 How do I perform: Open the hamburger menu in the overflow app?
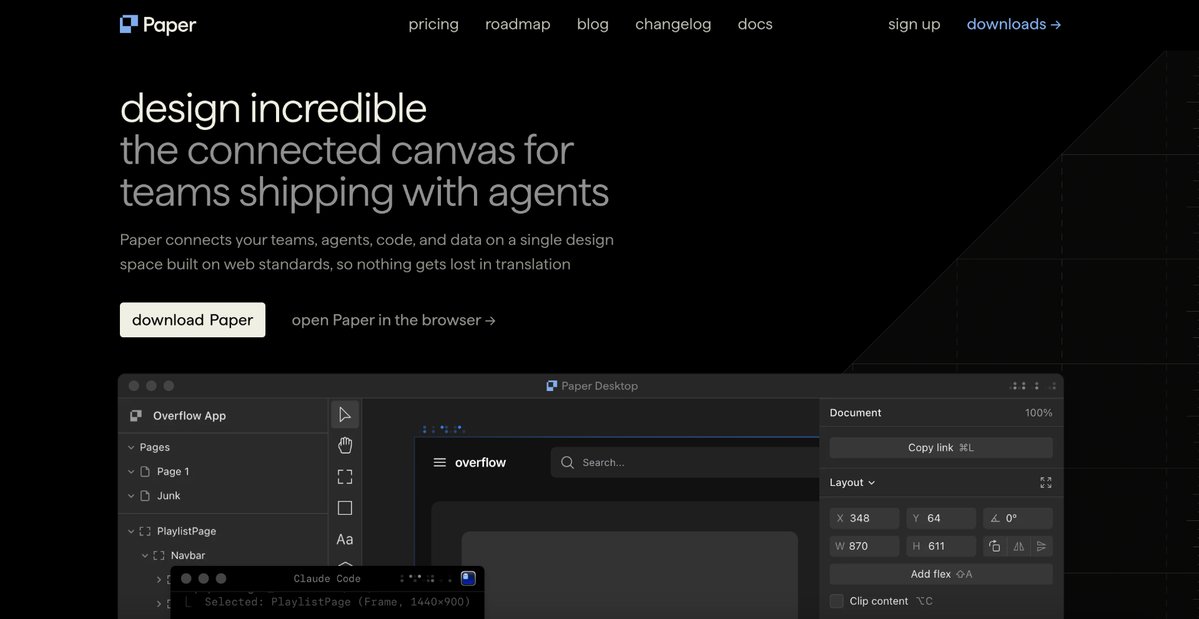(439, 462)
